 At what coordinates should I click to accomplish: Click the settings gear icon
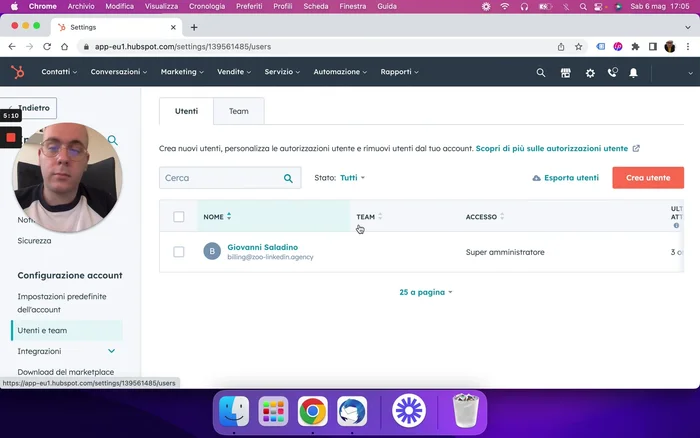(x=589, y=72)
